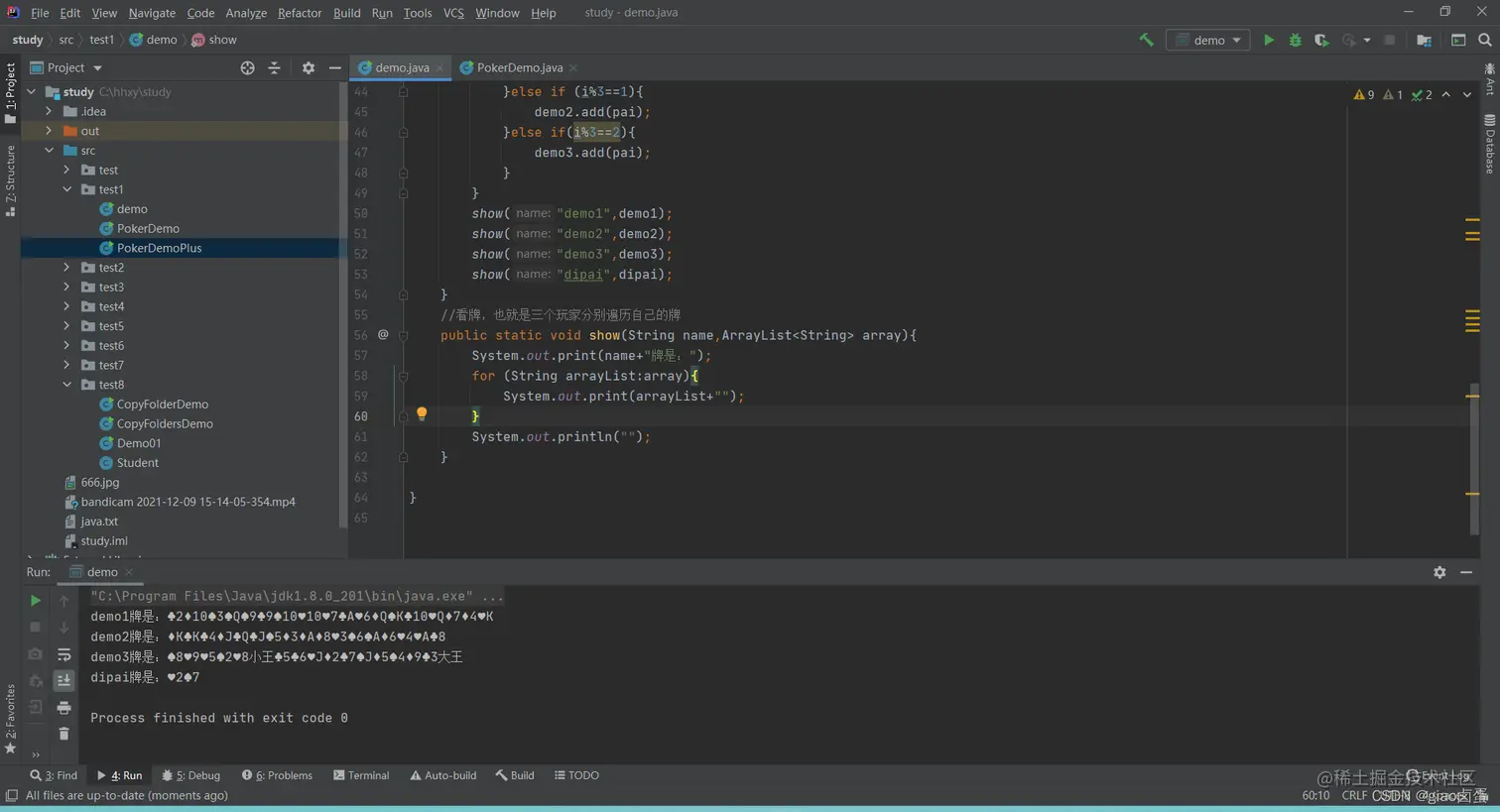This screenshot has height=812, width=1500.
Task: Open Favorites side tool window
Action: click(x=10, y=719)
